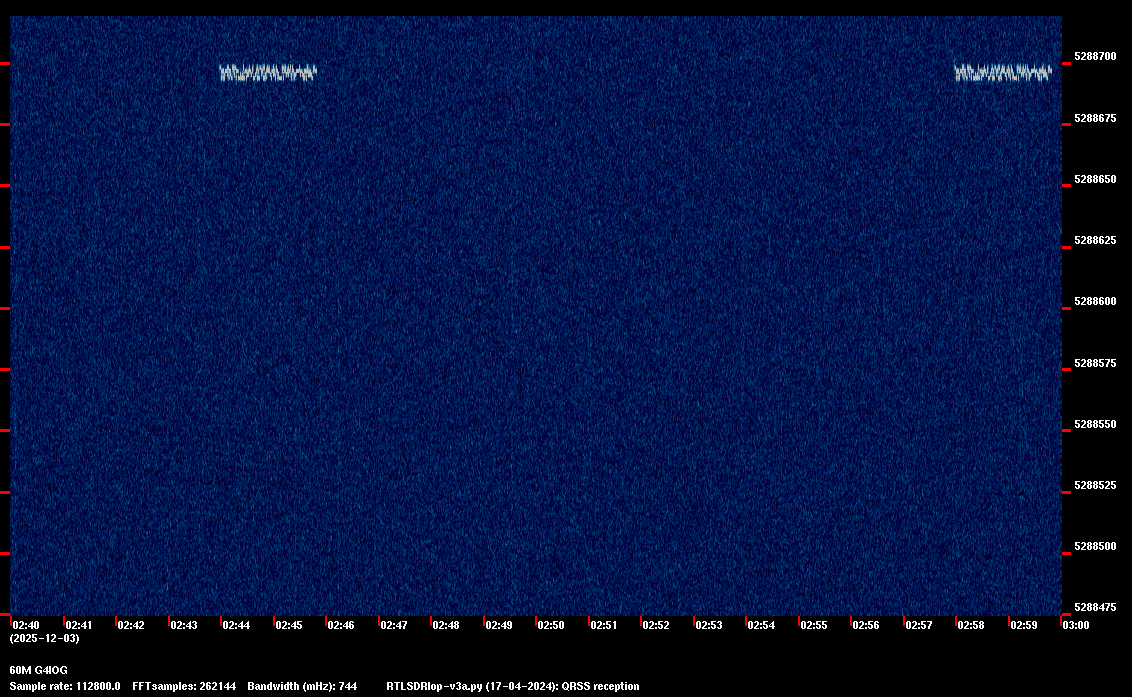The image size is (1132, 697).
Task: Click the 02:55 time label
Action: coord(814,625)
